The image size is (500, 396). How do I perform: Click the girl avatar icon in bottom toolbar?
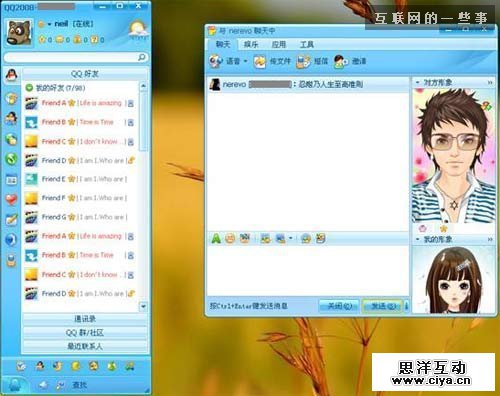pyautogui.click(x=40, y=366)
